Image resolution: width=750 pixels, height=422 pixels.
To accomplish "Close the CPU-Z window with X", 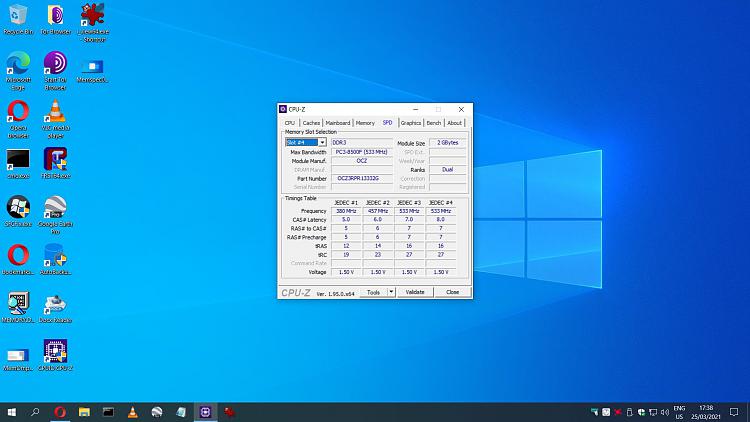I will coord(461,110).
